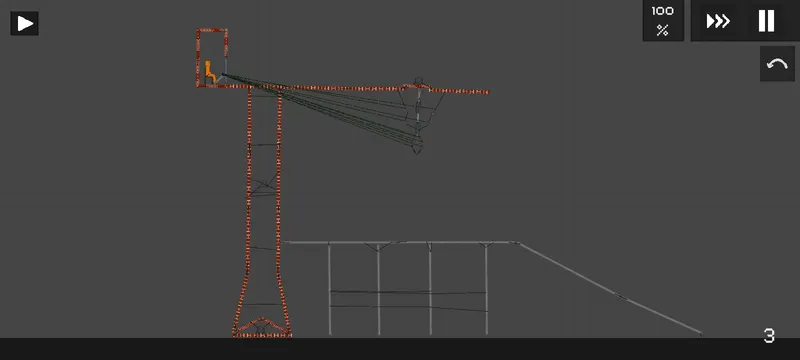This screenshot has height=360, width=800.
Task: Select the gray diagonal ramp beam
Action: click(610, 289)
